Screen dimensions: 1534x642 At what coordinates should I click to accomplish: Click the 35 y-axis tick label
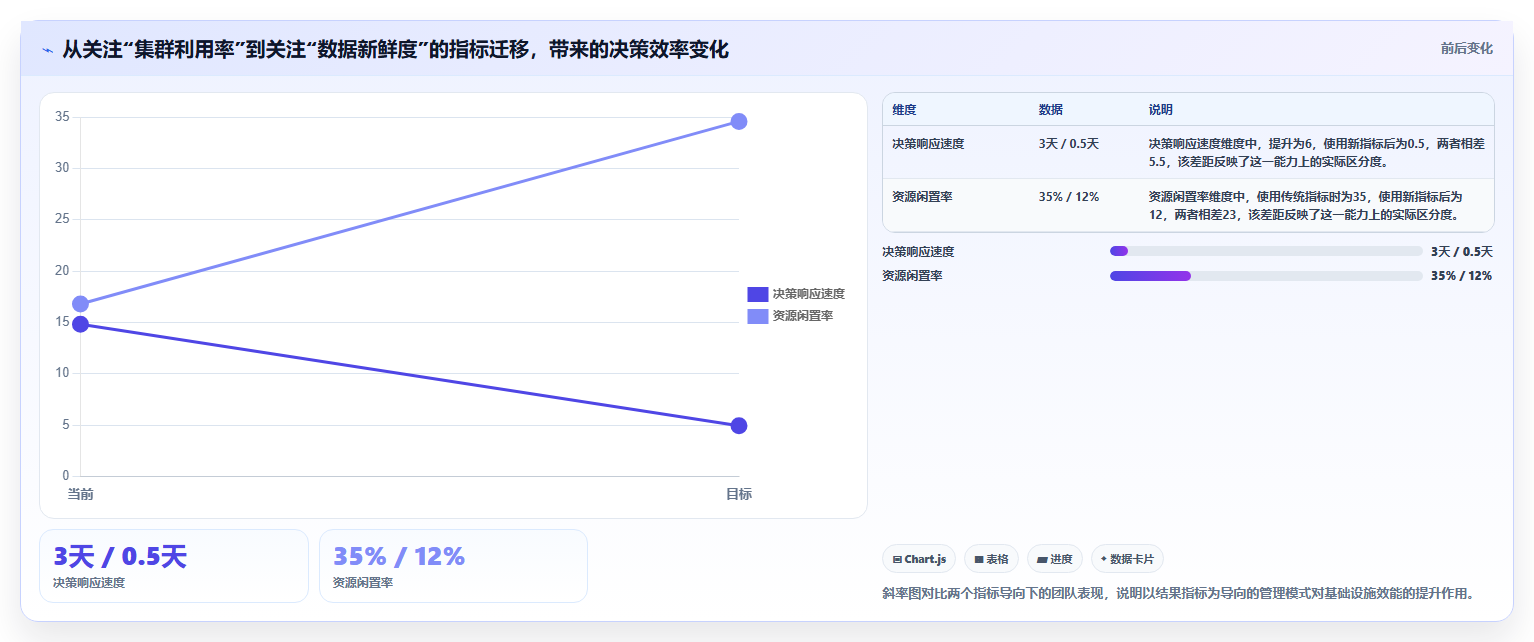62,117
